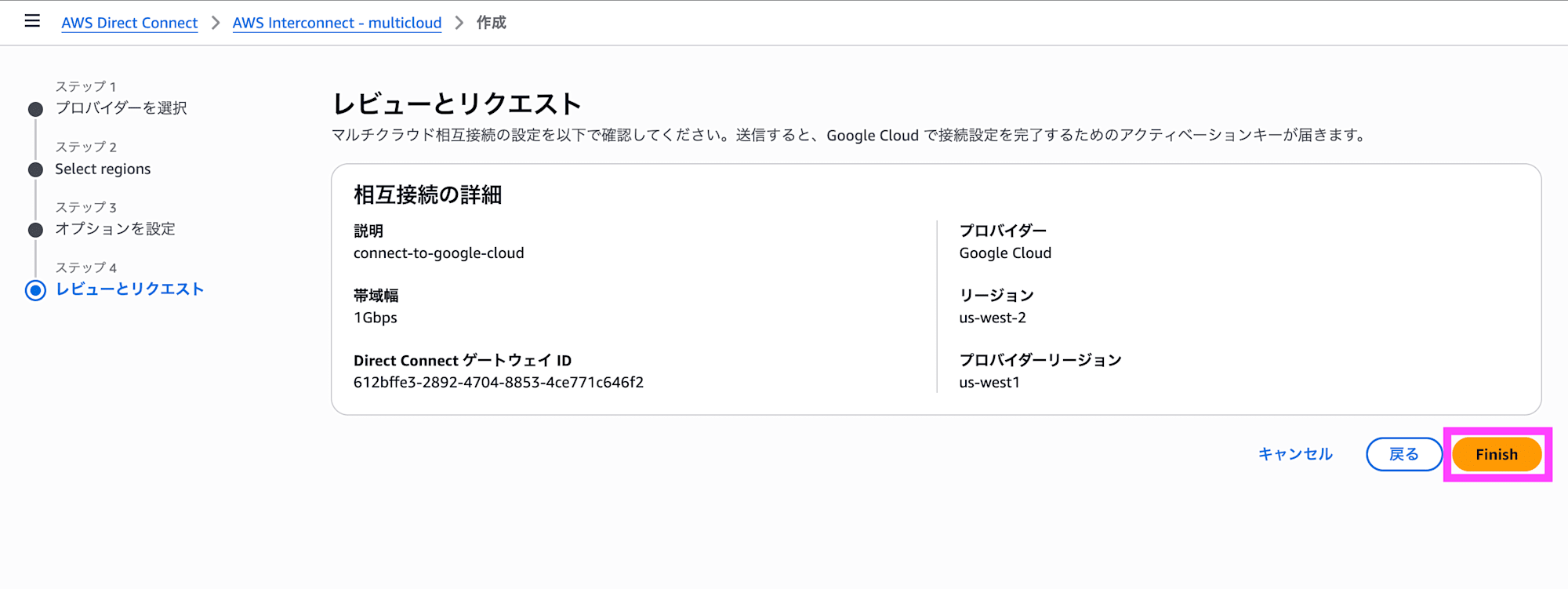Viewport: 1568px width, 589px height.
Task: Select region value us-west-2
Action: [x=993, y=318]
